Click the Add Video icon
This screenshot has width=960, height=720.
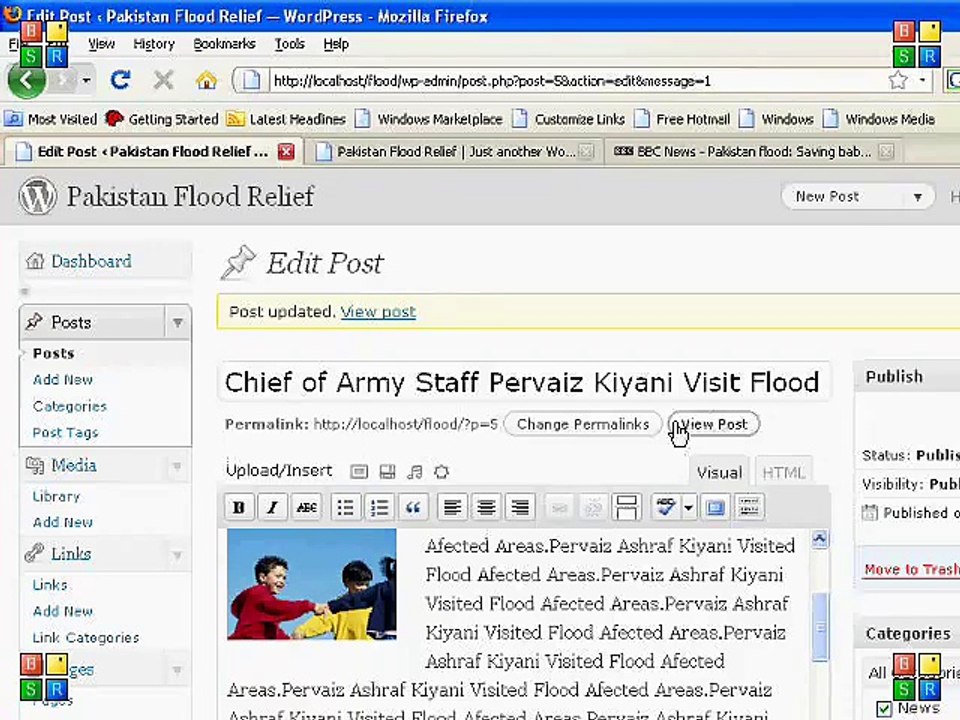tap(387, 471)
